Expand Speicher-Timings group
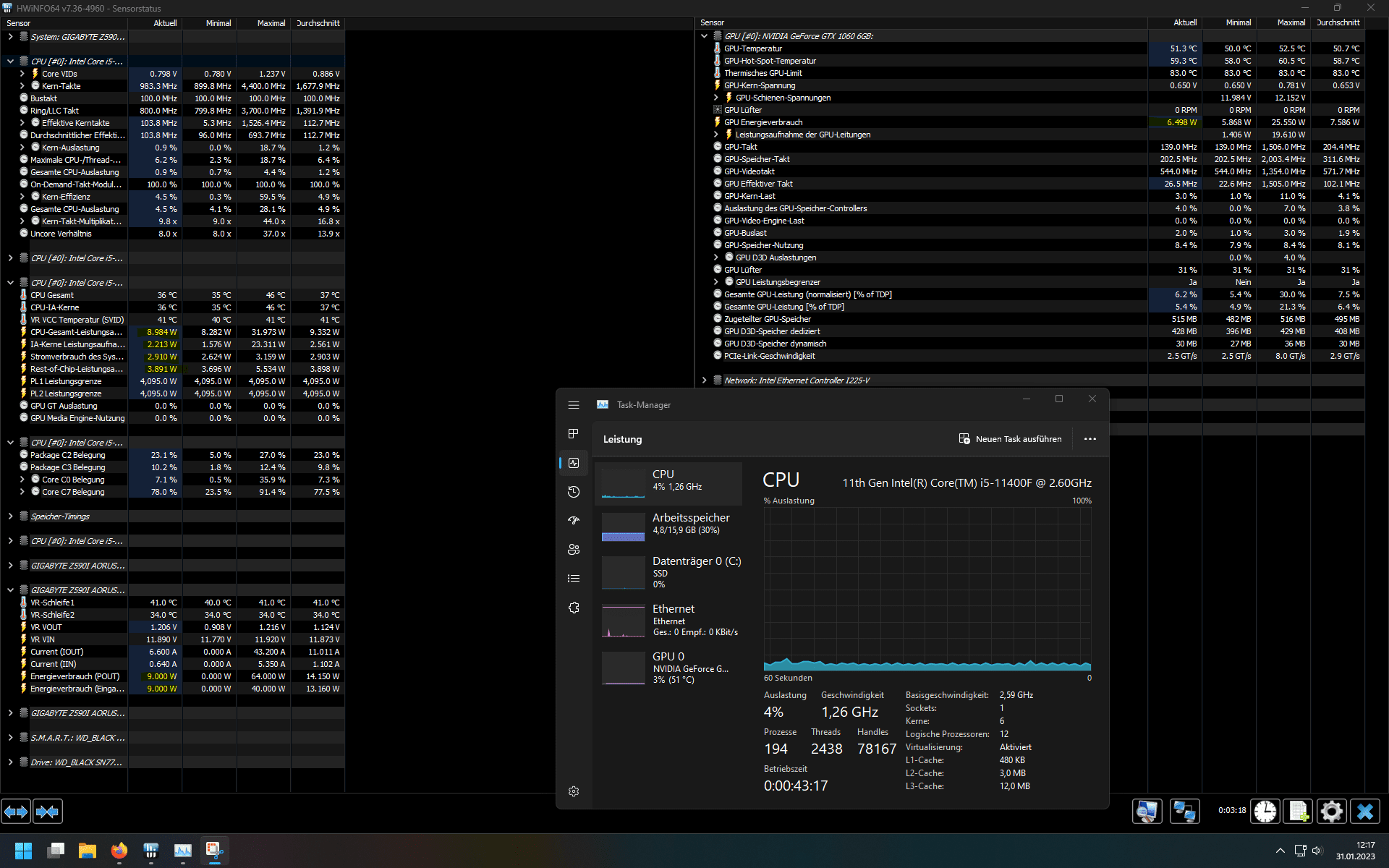 click(x=10, y=516)
